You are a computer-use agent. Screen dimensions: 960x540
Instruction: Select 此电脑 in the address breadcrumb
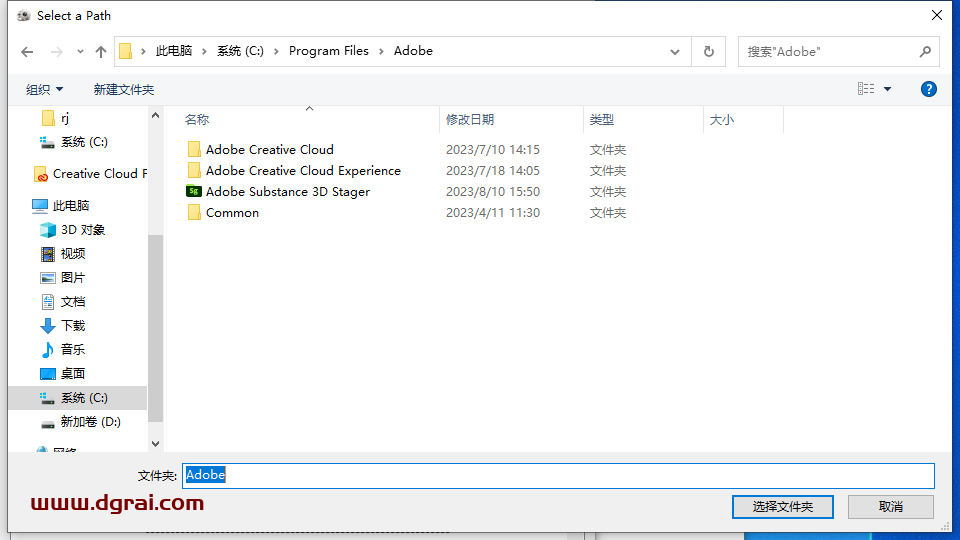point(174,51)
